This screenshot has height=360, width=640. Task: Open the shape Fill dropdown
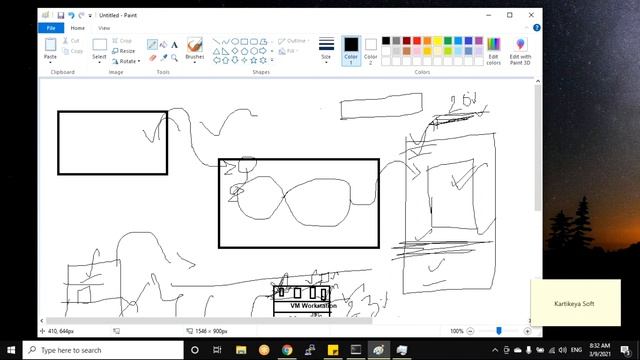pos(288,51)
